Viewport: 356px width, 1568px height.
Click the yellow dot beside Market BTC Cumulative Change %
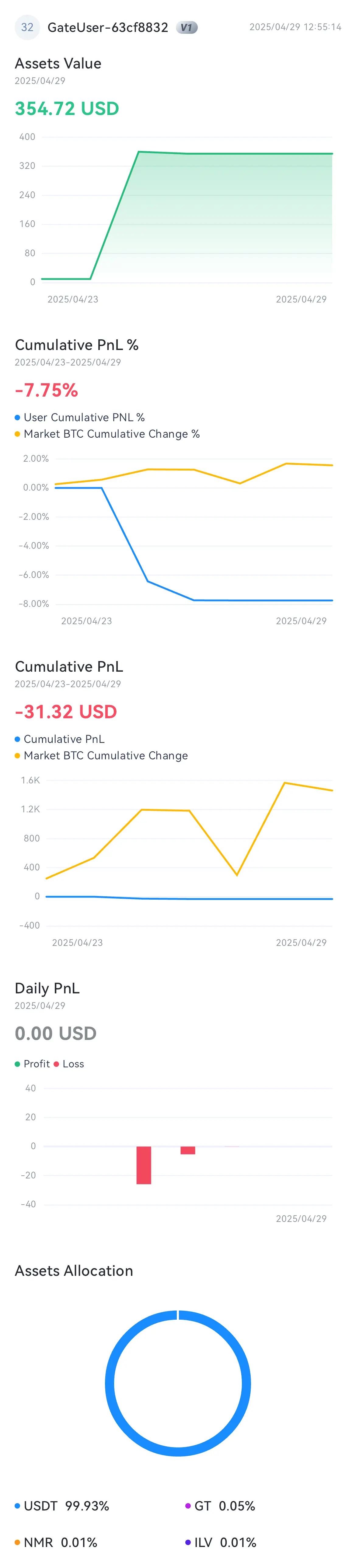[x=18, y=434]
